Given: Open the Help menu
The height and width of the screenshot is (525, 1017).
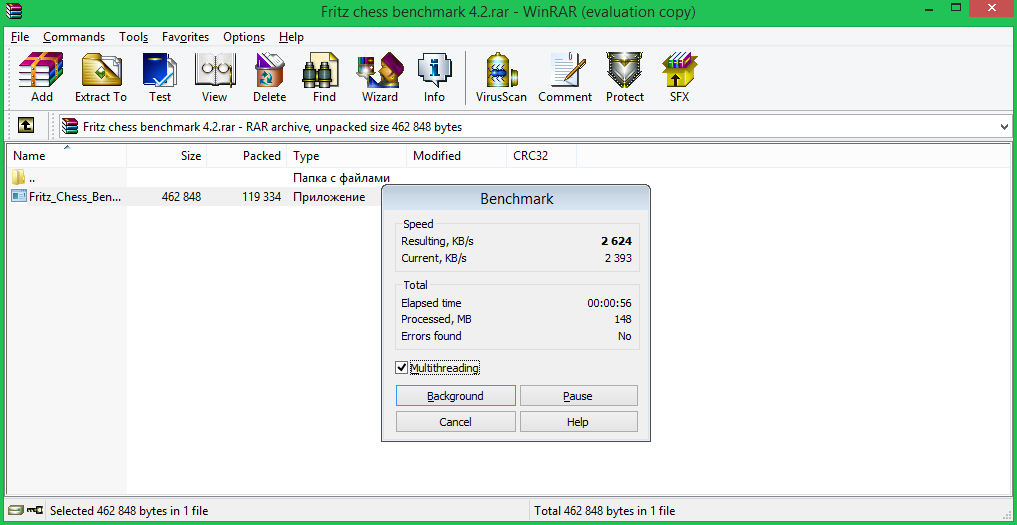Looking at the screenshot, I should [x=291, y=37].
